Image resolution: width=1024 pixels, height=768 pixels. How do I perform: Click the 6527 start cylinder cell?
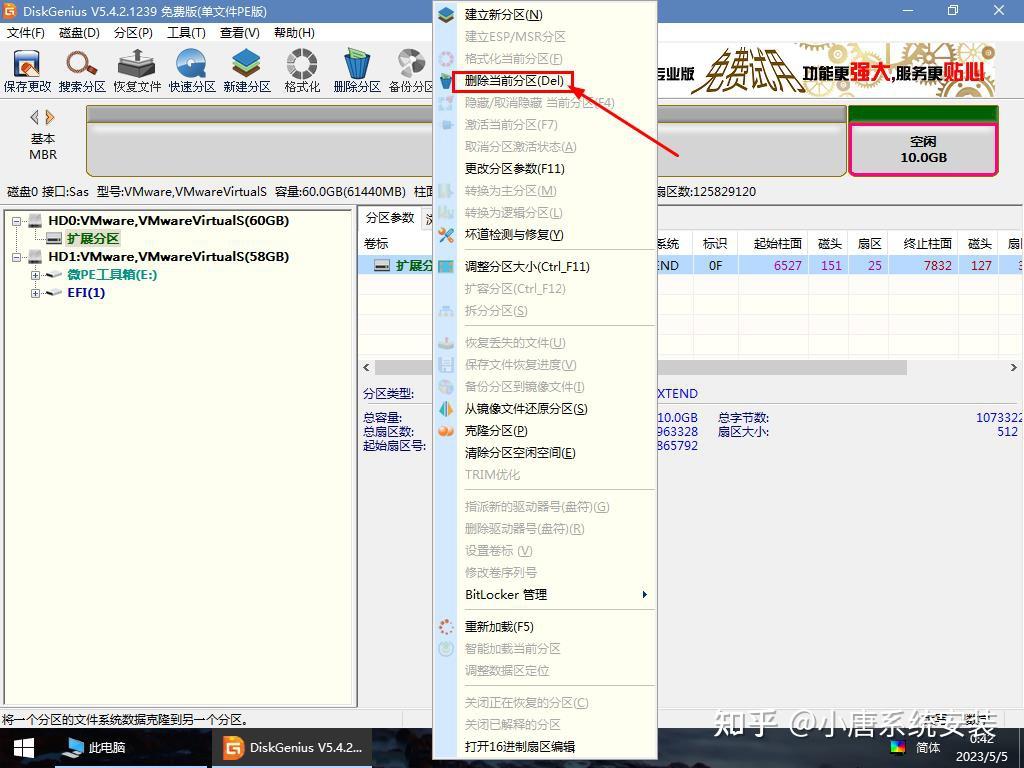[x=787, y=265]
